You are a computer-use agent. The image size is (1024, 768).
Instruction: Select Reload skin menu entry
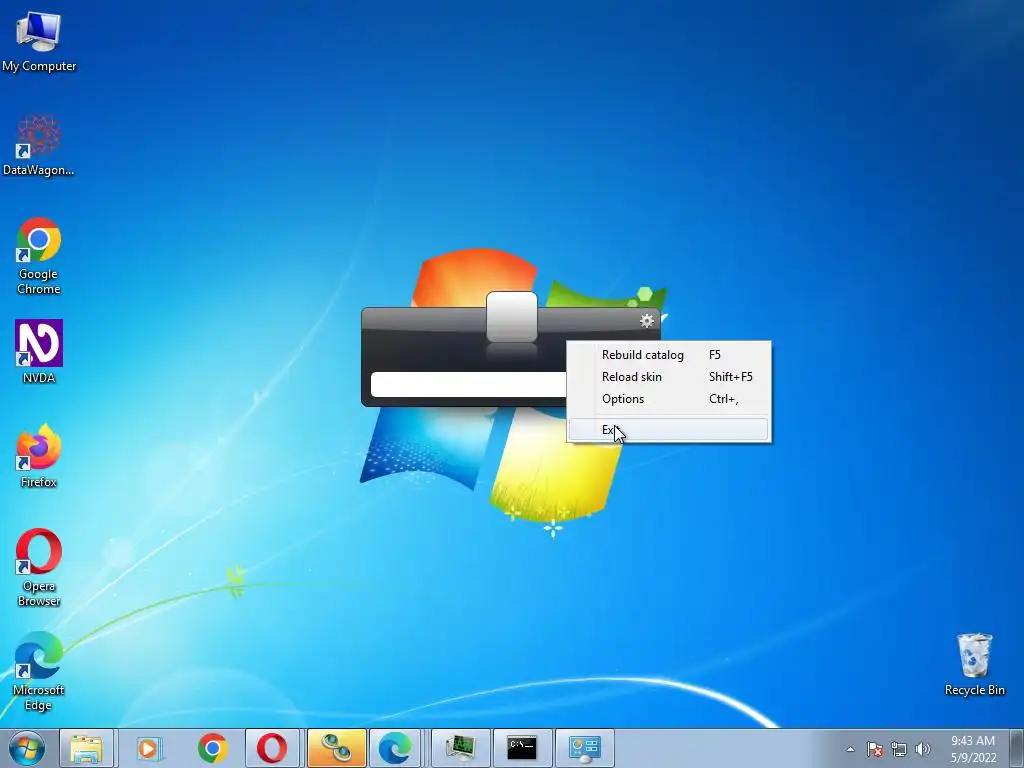[x=669, y=377]
